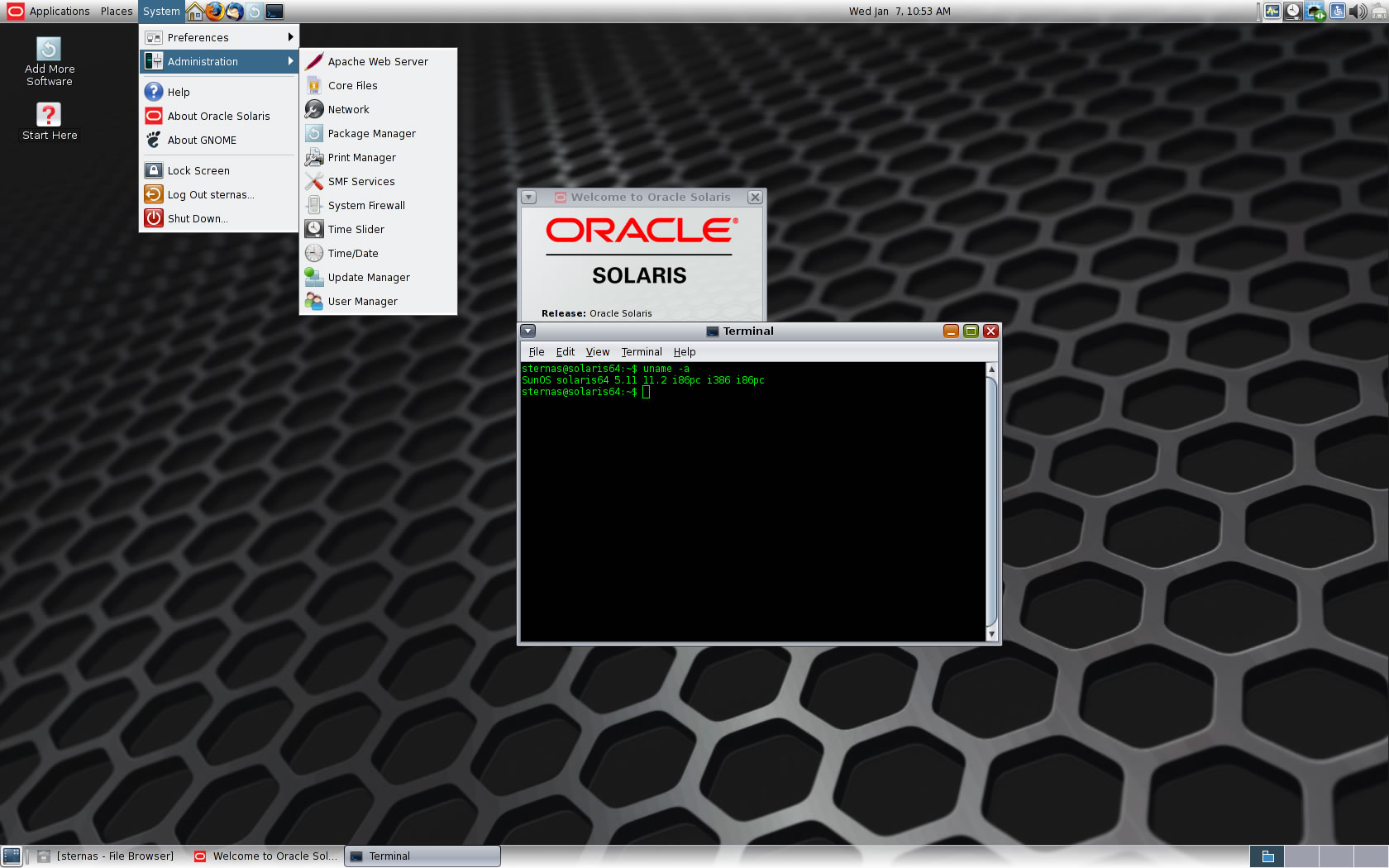Open the Terminal menu in Terminal window
The image size is (1389, 868).
tap(642, 351)
